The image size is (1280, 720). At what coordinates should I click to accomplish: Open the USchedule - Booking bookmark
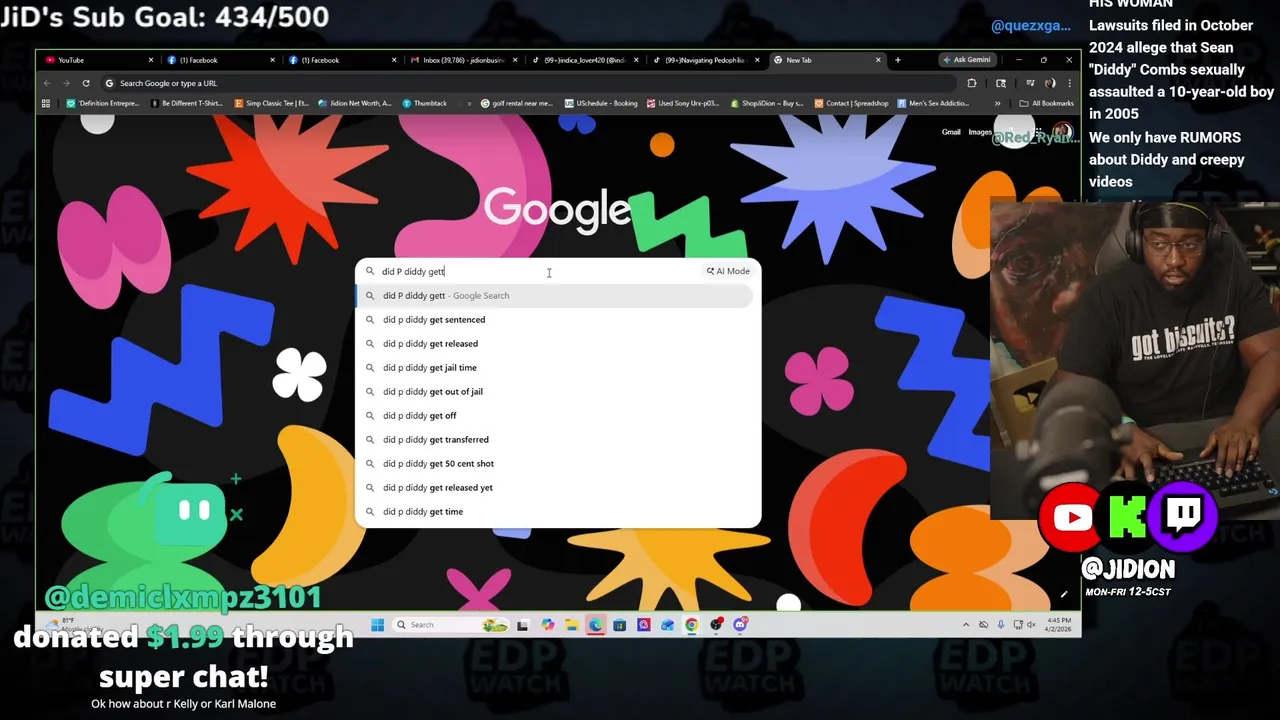[x=600, y=103]
